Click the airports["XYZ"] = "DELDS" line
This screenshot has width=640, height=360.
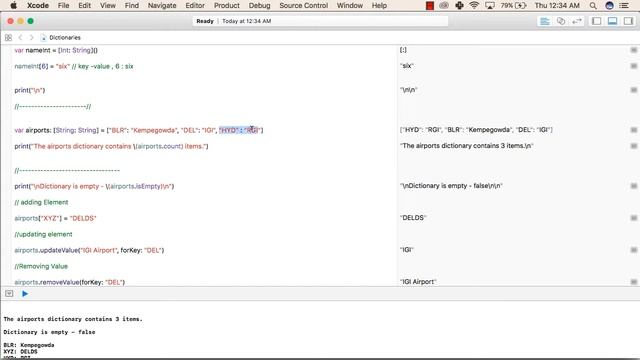55,218
